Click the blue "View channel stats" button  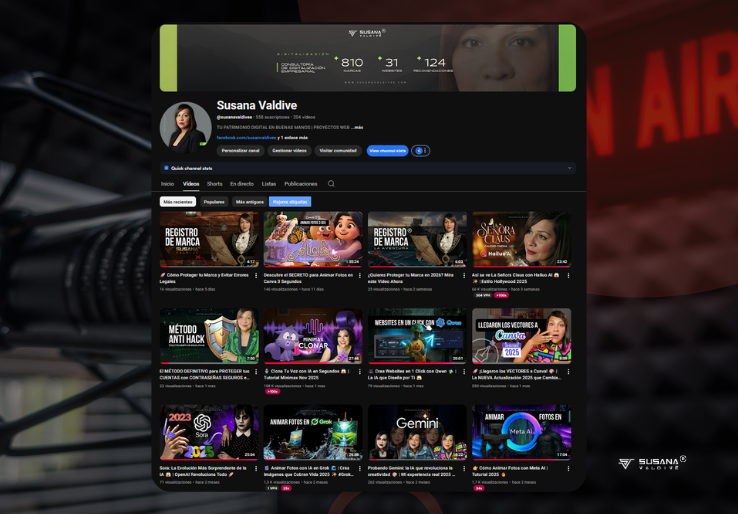click(387, 150)
